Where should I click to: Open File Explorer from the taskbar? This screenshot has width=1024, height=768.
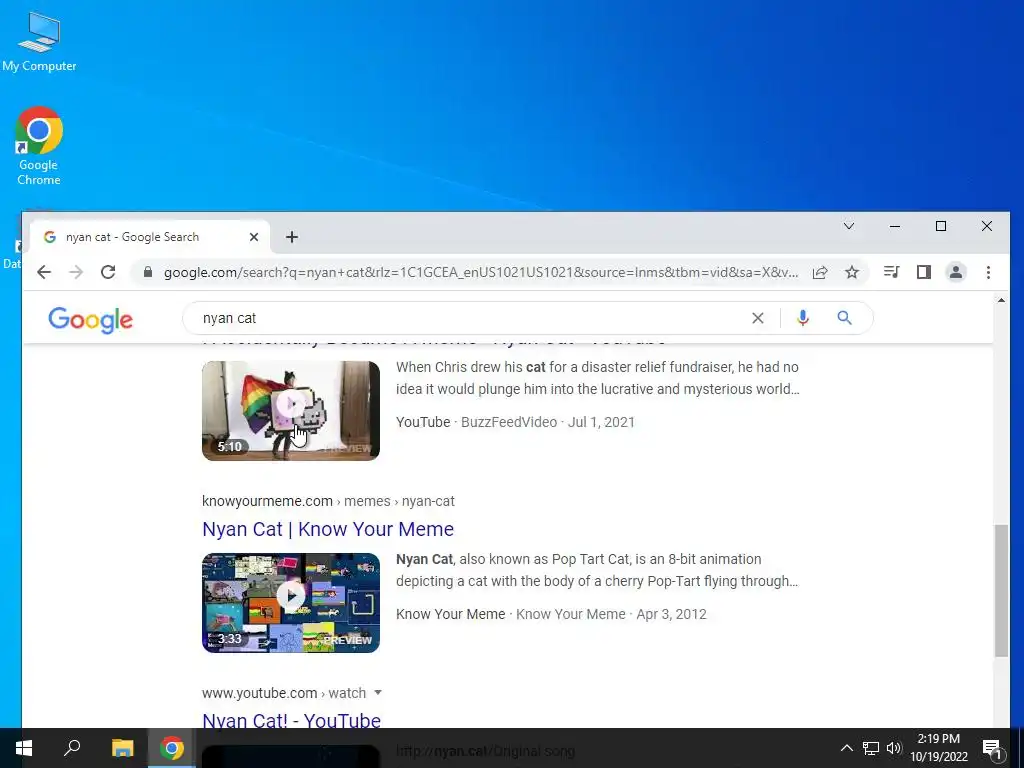pyautogui.click(x=122, y=748)
